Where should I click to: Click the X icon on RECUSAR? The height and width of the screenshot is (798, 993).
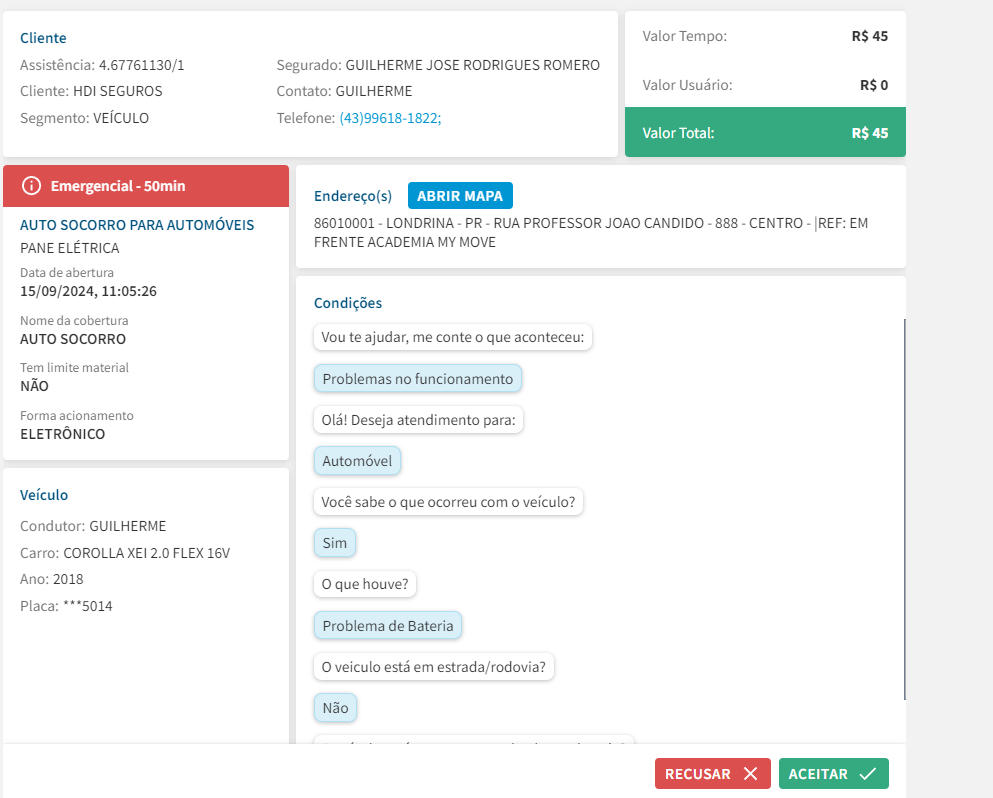[750, 774]
